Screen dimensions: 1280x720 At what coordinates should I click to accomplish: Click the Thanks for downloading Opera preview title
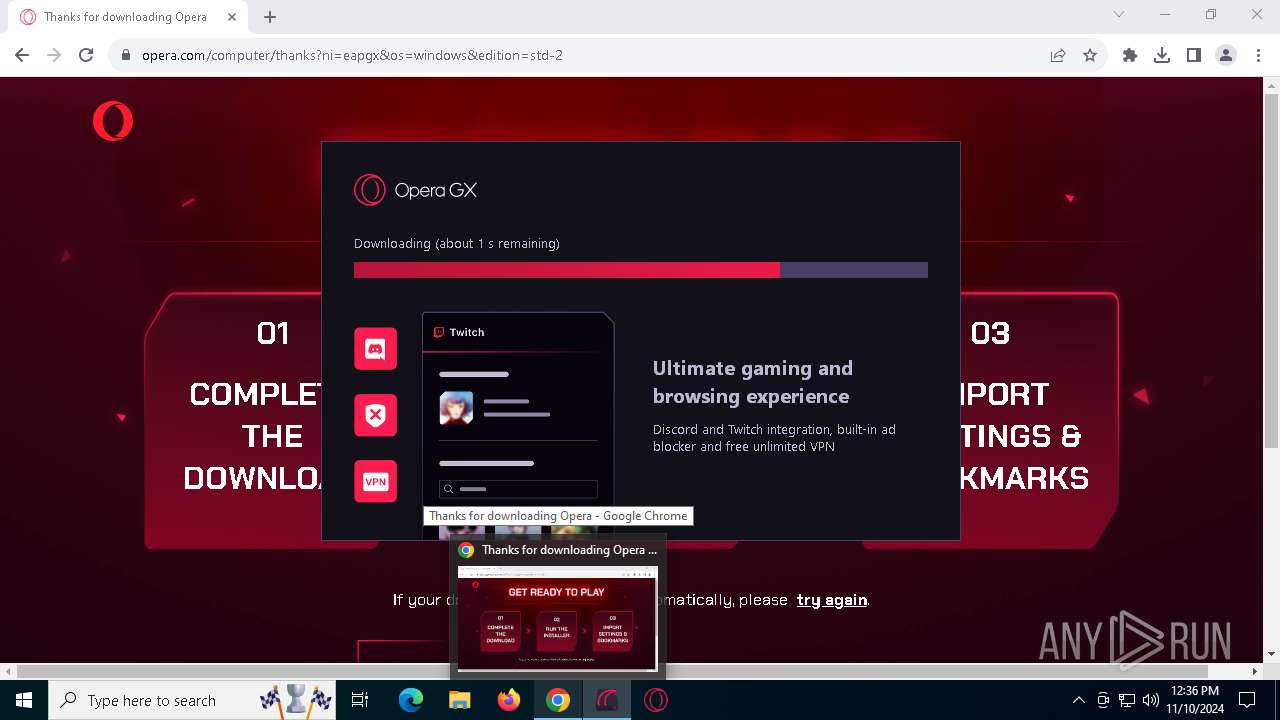point(570,550)
